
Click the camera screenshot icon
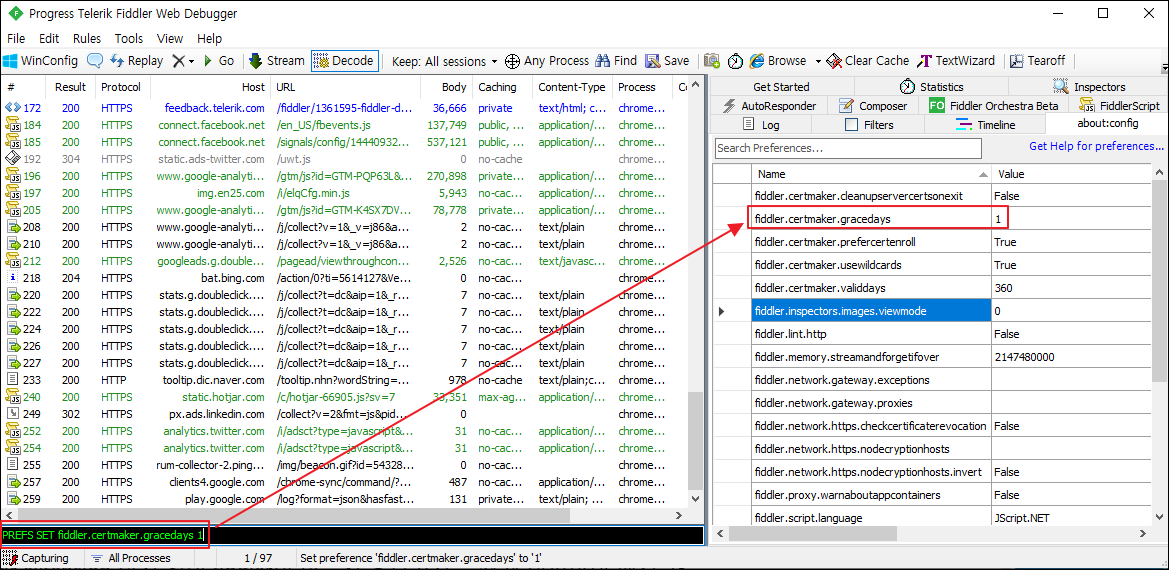coord(712,61)
